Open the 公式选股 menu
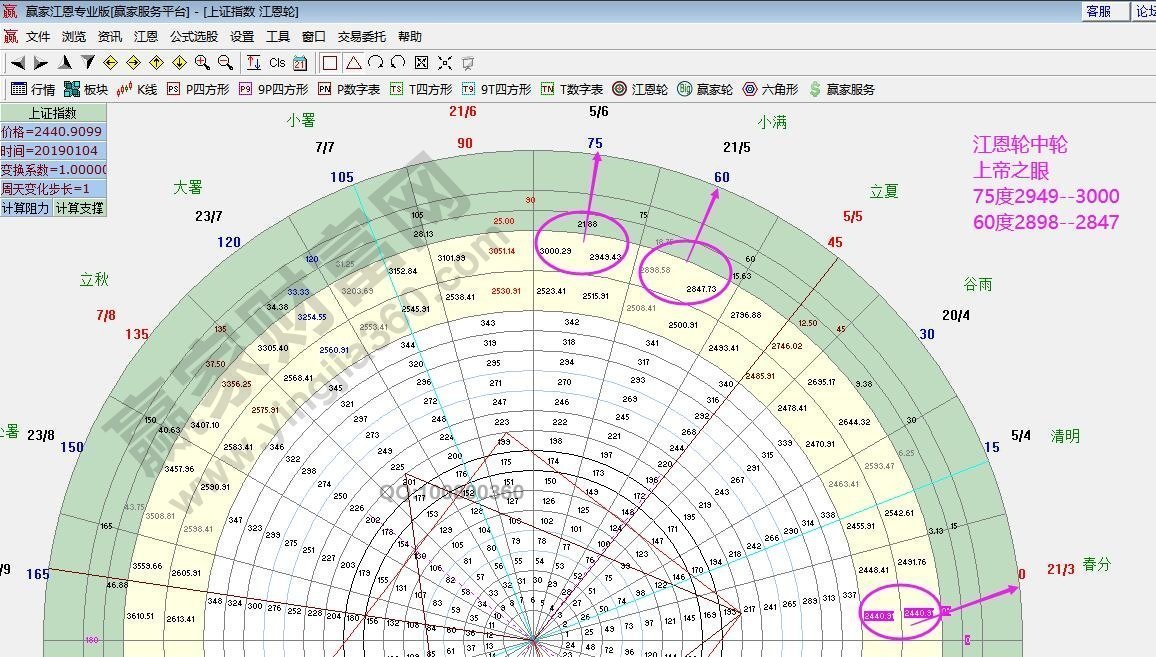 pyautogui.click(x=193, y=36)
